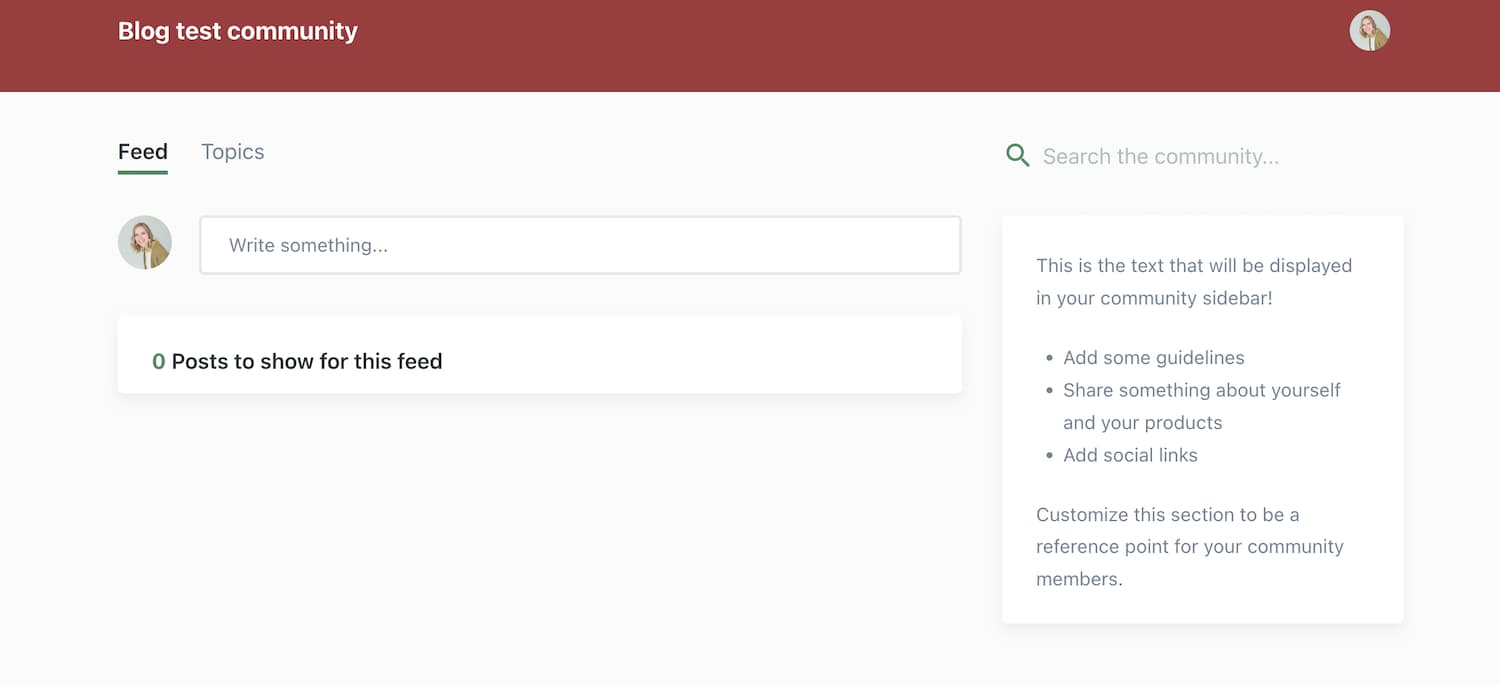Switch to the Topics tab

click(x=232, y=152)
